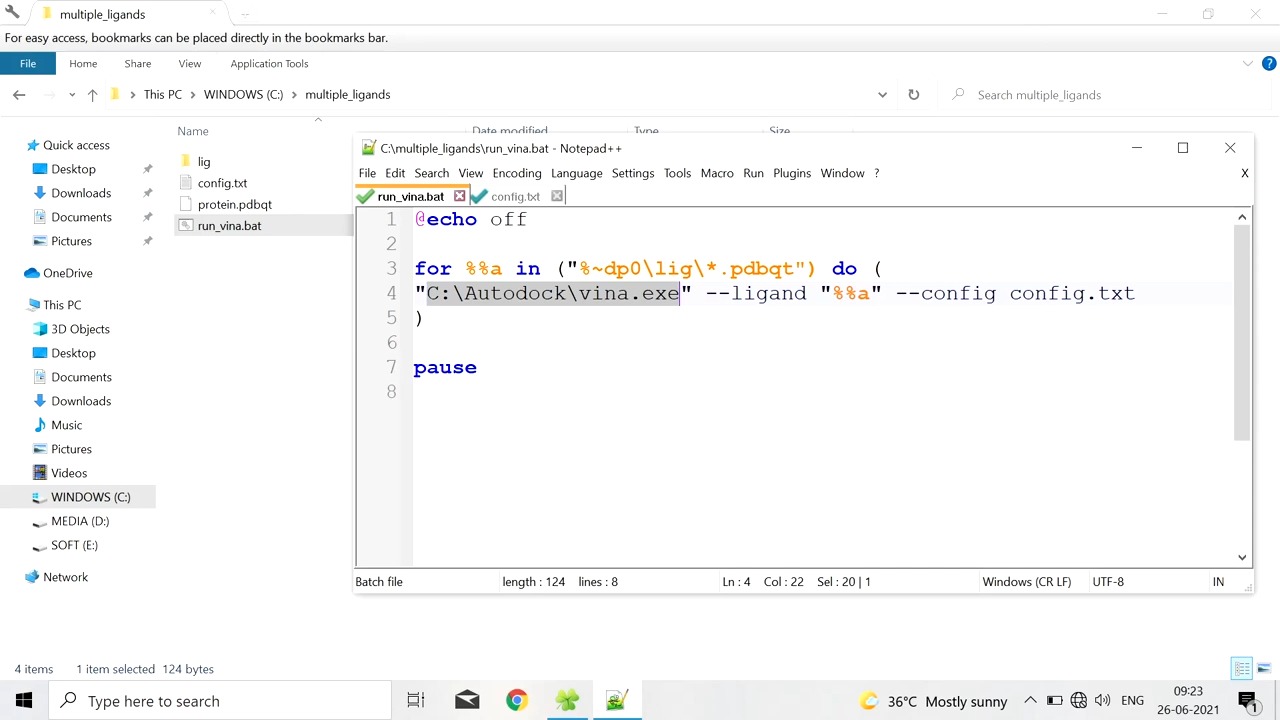Screen dimensions: 1280x720
Task: Open the Home ribbon tab
Action: click(x=83, y=63)
